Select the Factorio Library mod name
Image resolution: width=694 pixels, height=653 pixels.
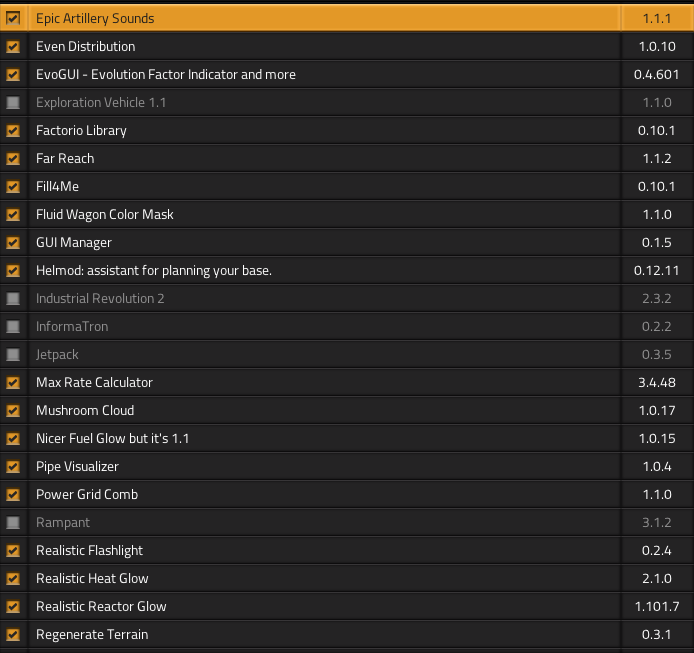tap(81, 131)
